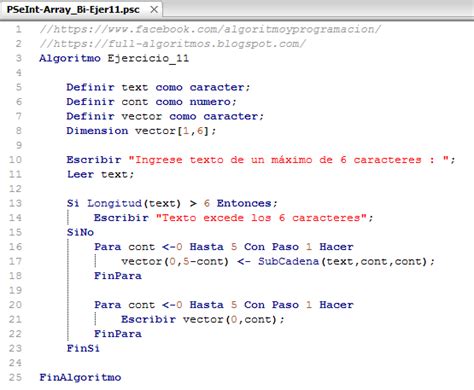Click 'Definir cont como numero;' line
The width and height of the screenshot is (474, 390).
[151, 102]
